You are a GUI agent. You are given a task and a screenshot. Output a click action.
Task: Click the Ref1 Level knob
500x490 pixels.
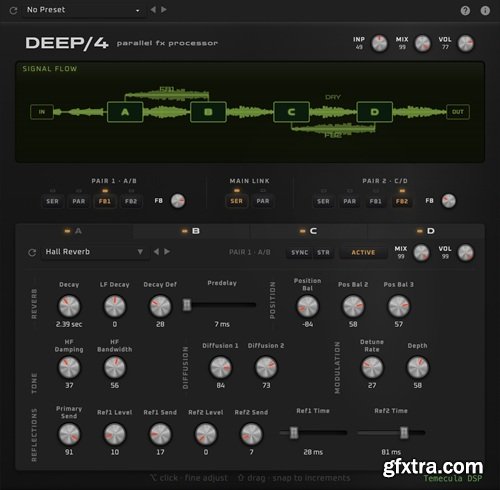[x=115, y=434]
